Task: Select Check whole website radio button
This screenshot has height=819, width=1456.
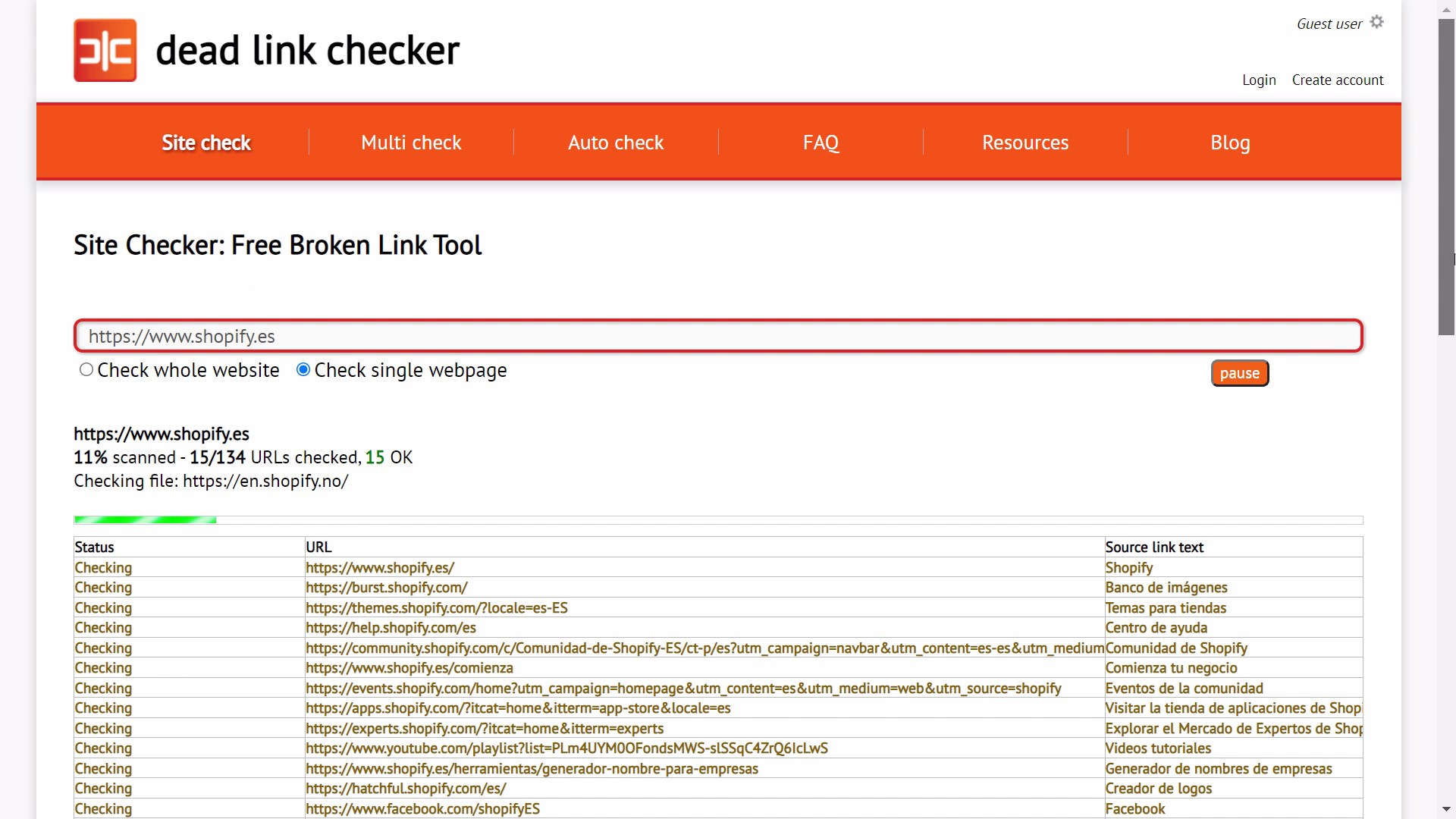Action: coord(86,369)
